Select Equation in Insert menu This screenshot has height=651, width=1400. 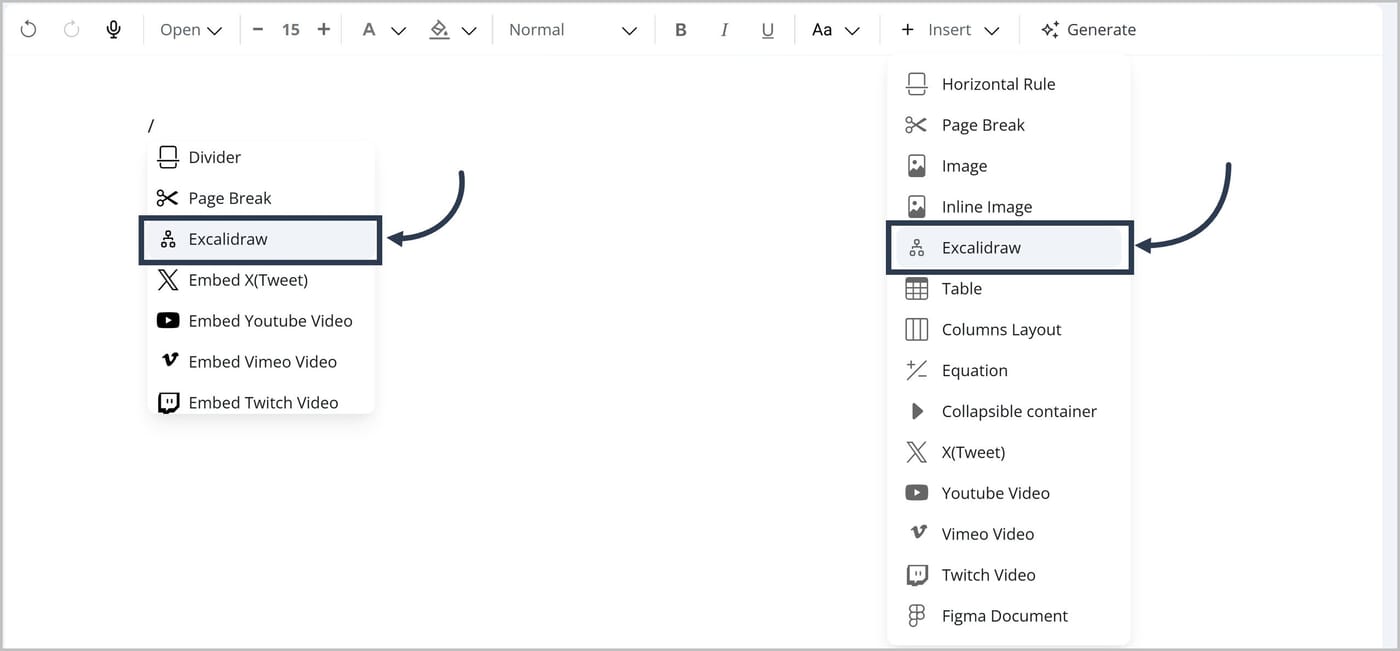[x=1009, y=371]
